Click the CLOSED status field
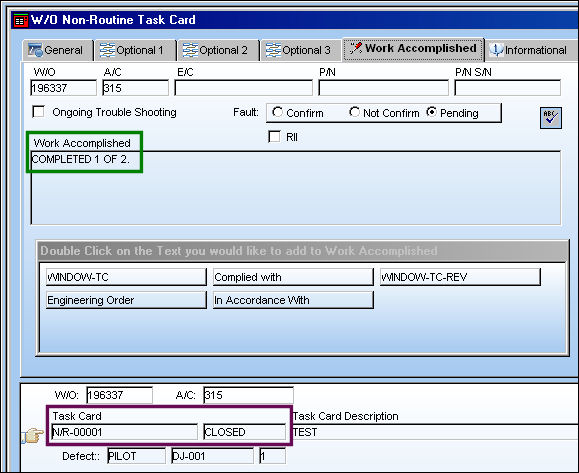The height and width of the screenshot is (473, 579). 244,432
